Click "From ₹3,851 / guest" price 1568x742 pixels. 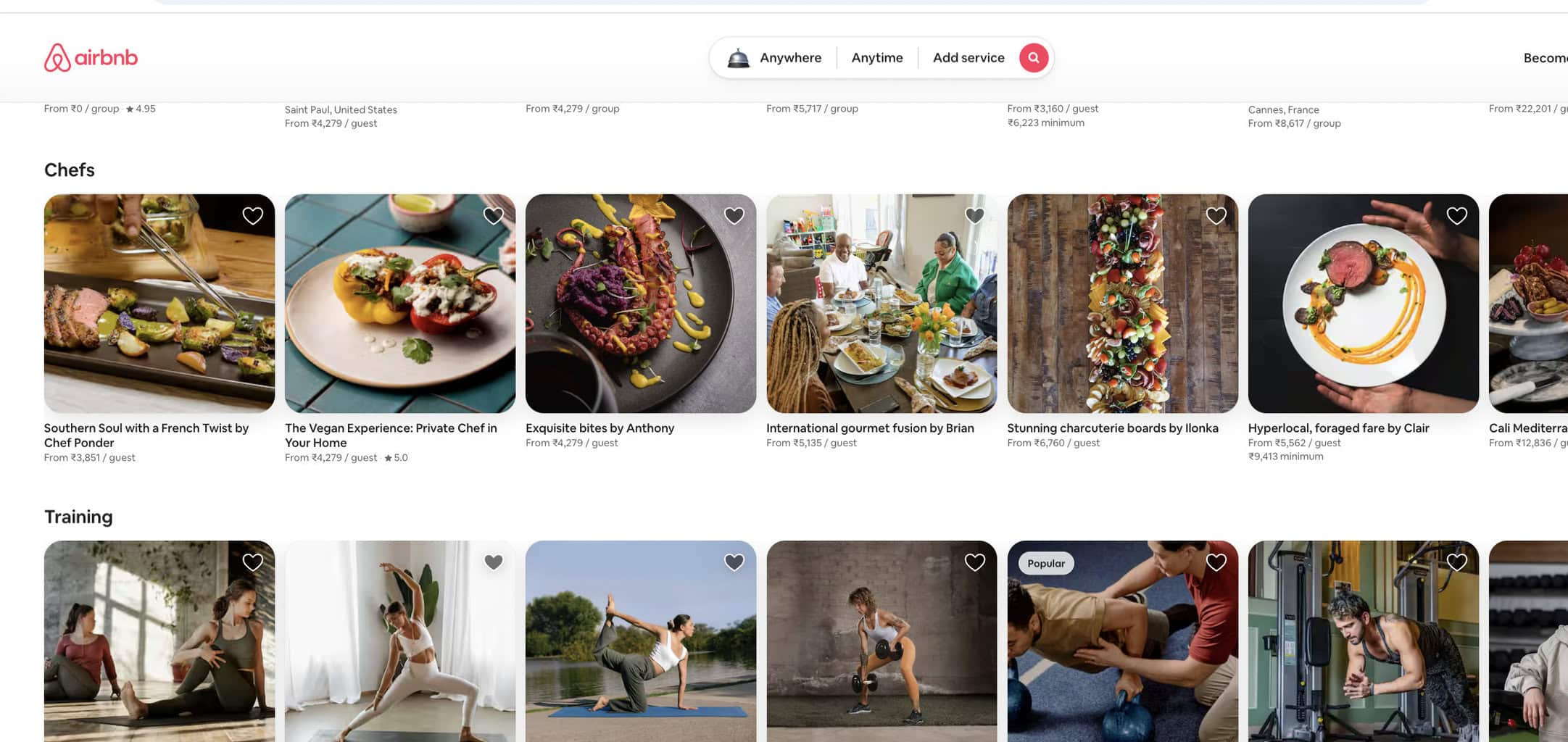pos(89,458)
